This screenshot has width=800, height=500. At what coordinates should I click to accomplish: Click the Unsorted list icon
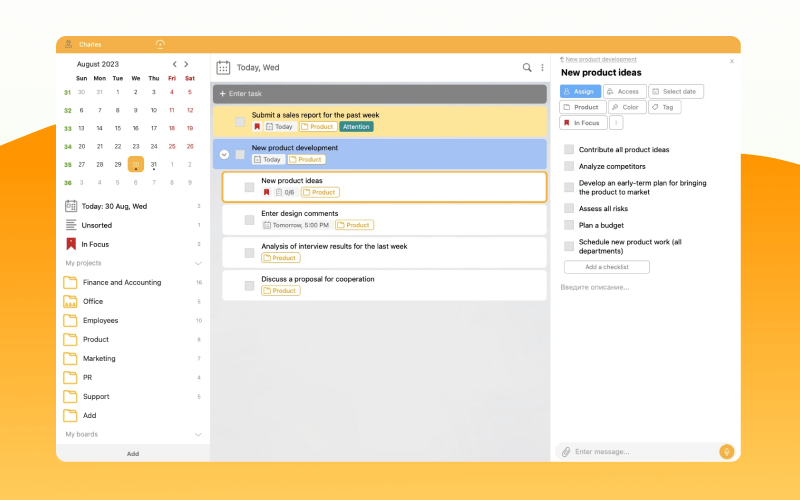pyautogui.click(x=71, y=225)
